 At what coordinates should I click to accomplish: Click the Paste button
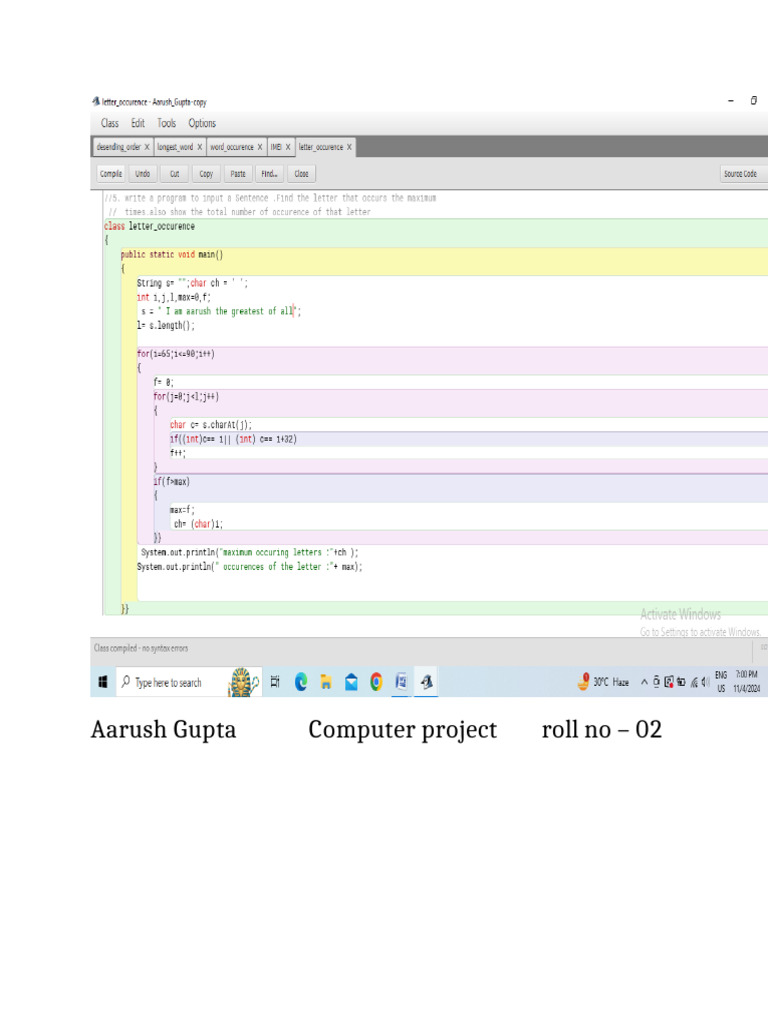tap(238, 174)
